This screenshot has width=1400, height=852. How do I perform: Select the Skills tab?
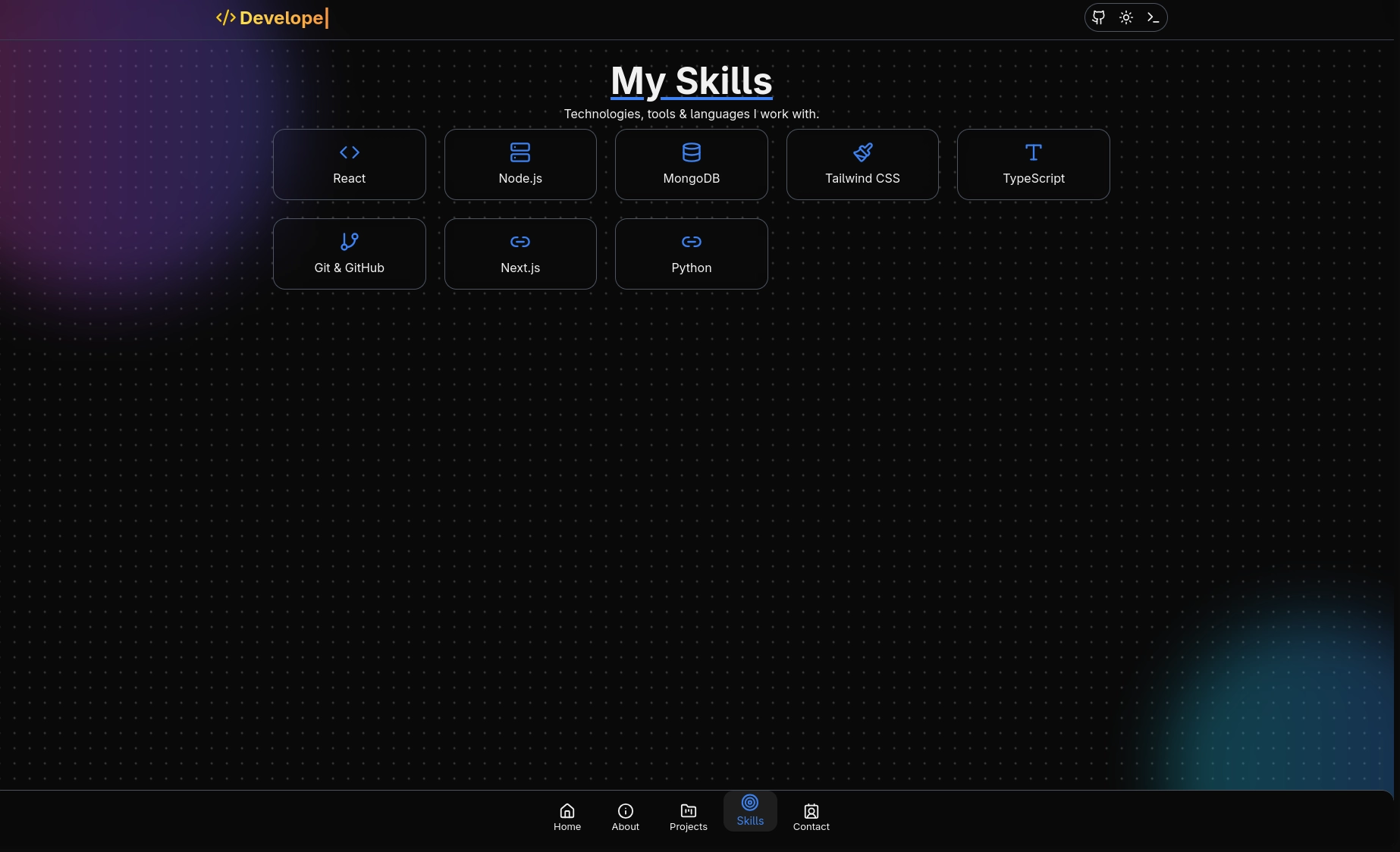(750, 811)
